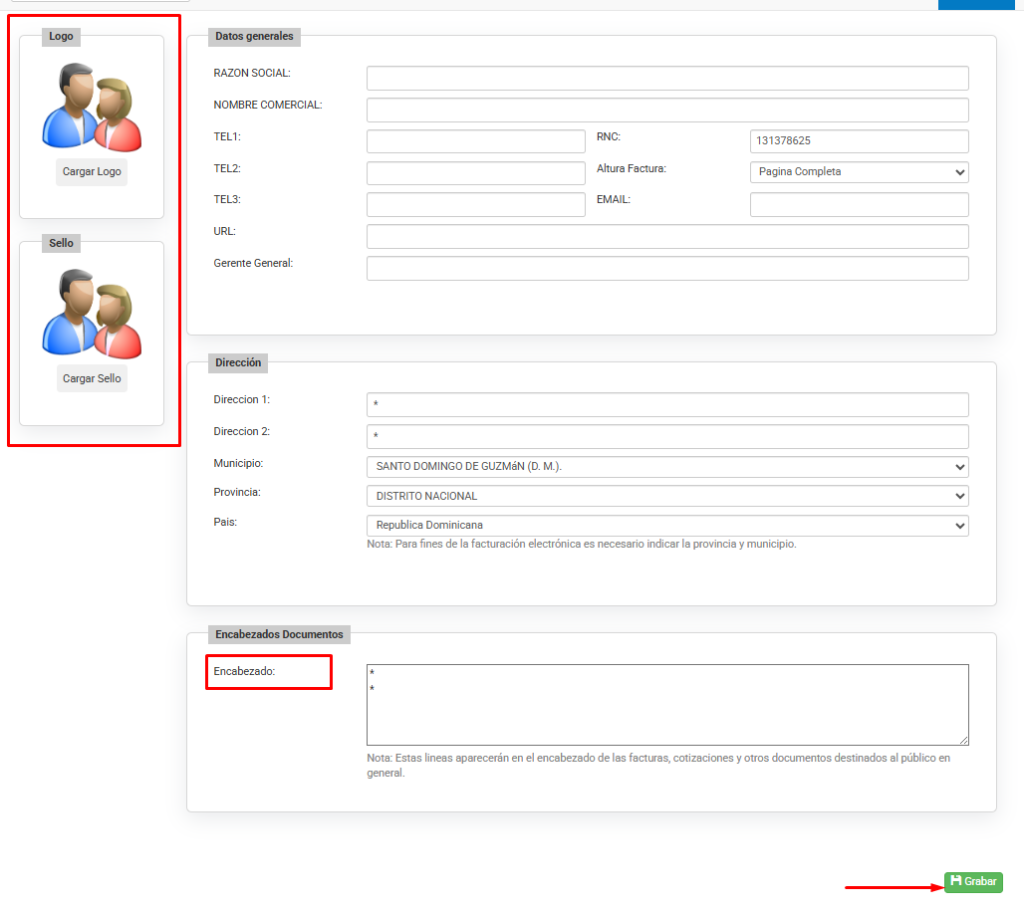
Task: Click the Logo placeholder people image
Action: [91, 106]
